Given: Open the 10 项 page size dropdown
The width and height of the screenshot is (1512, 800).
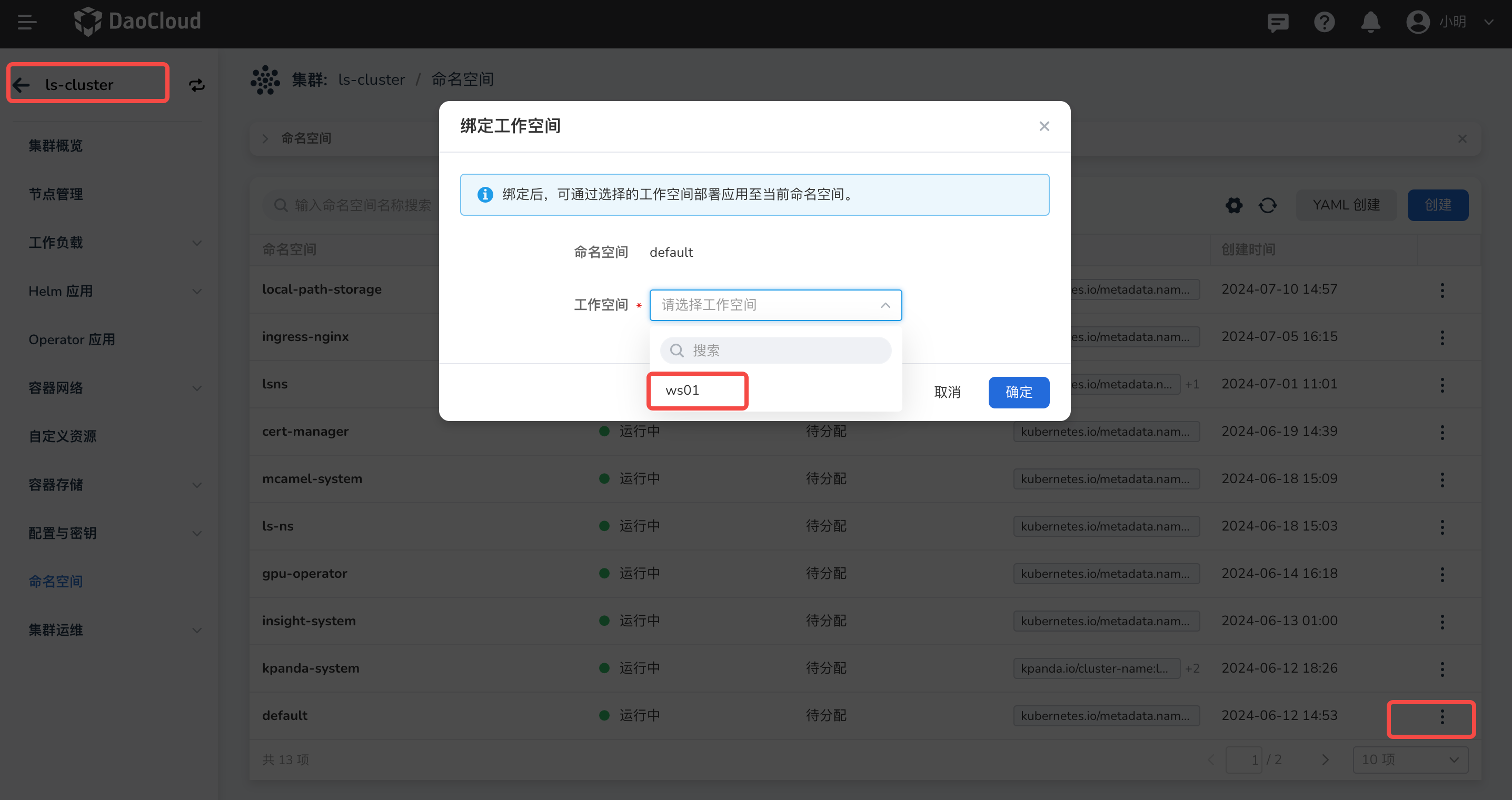Looking at the screenshot, I should [1410, 759].
